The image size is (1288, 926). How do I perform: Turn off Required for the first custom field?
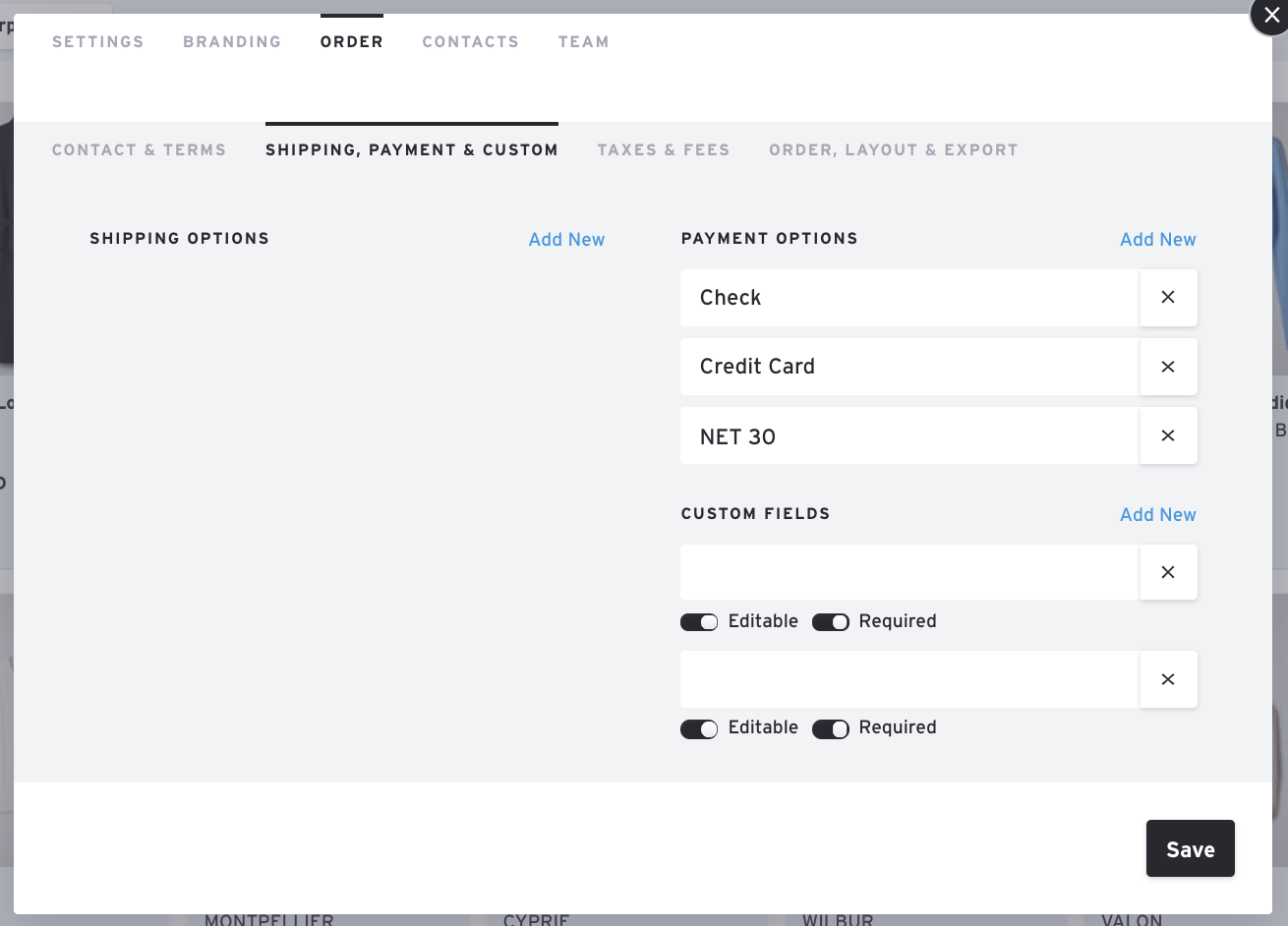(x=831, y=621)
